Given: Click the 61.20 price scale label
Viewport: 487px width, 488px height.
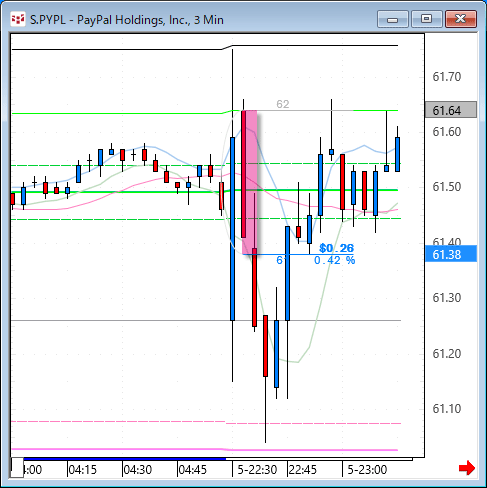Looking at the screenshot, I should [x=447, y=353].
